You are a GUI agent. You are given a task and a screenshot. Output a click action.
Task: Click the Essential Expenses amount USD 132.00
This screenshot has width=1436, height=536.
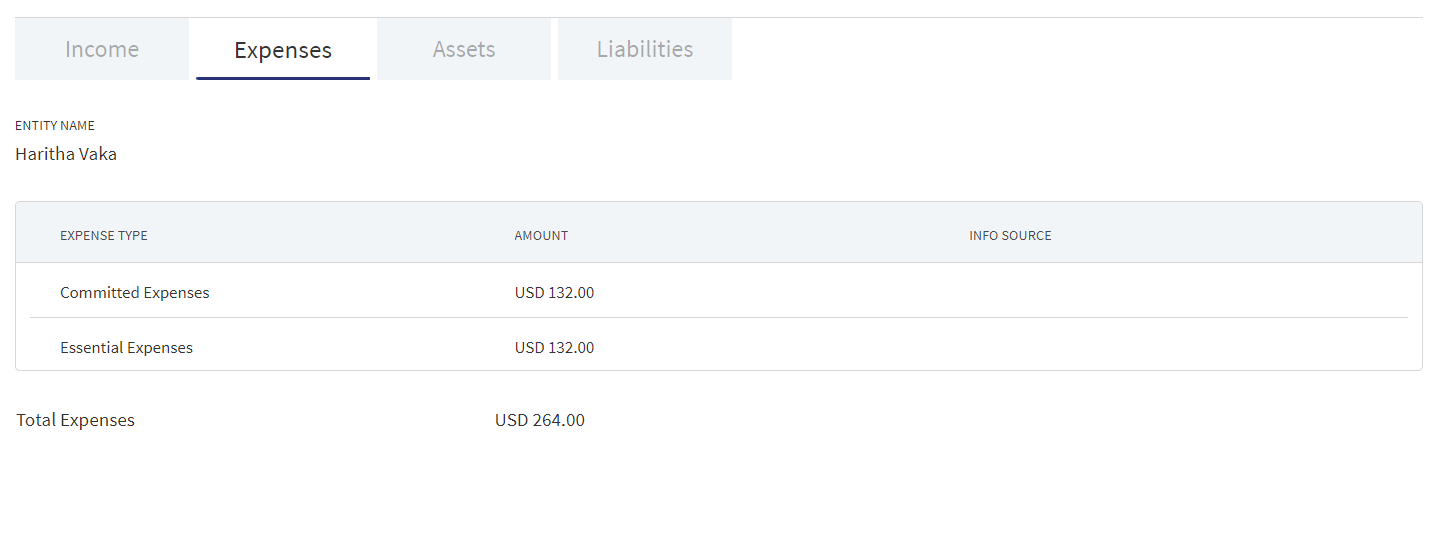(x=554, y=348)
